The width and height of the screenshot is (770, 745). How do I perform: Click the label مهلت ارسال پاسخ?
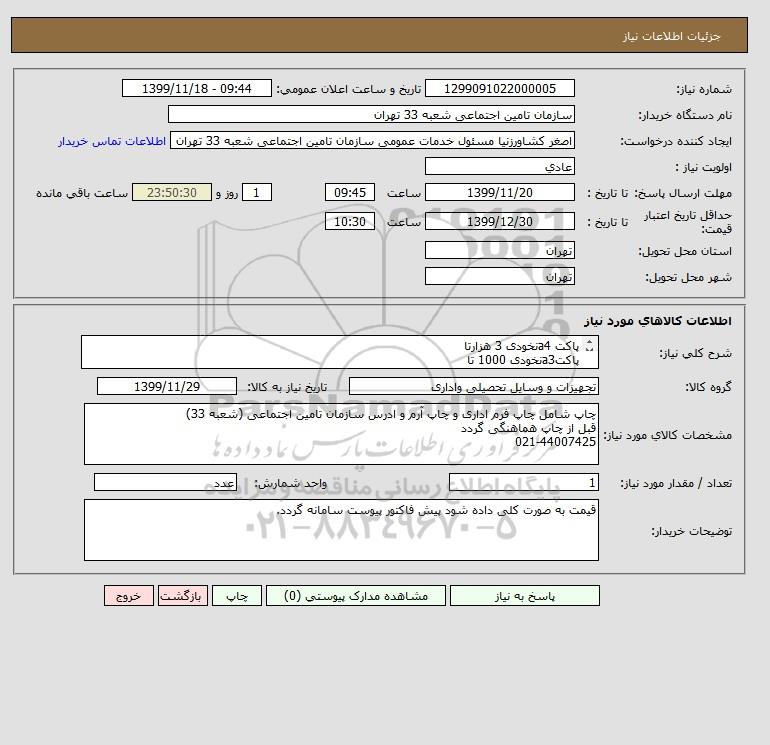(x=684, y=193)
